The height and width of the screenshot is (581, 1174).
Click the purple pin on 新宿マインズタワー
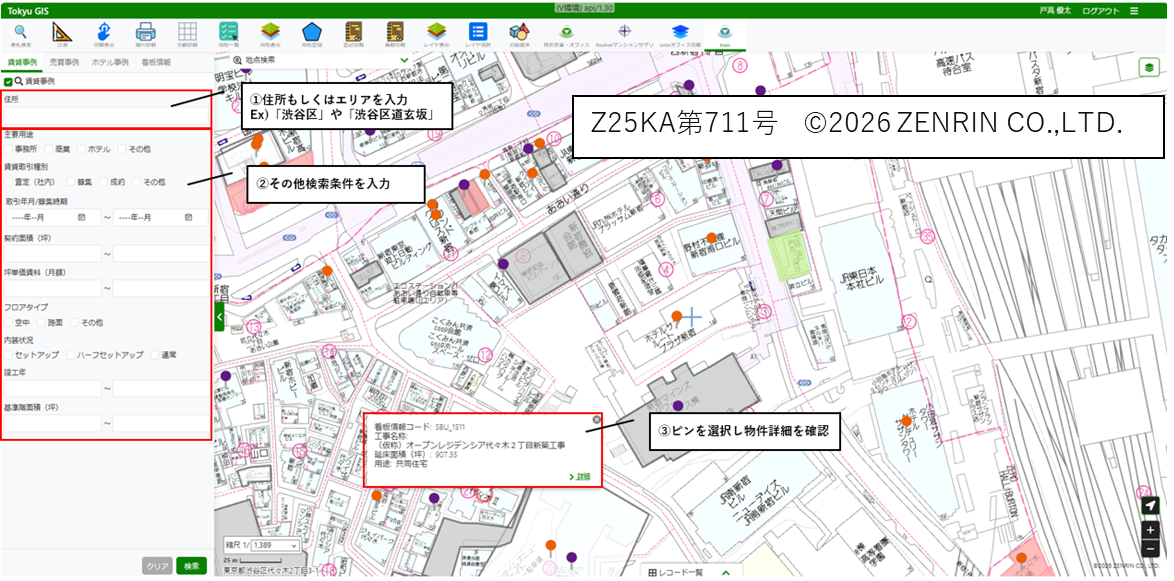[x=678, y=406]
